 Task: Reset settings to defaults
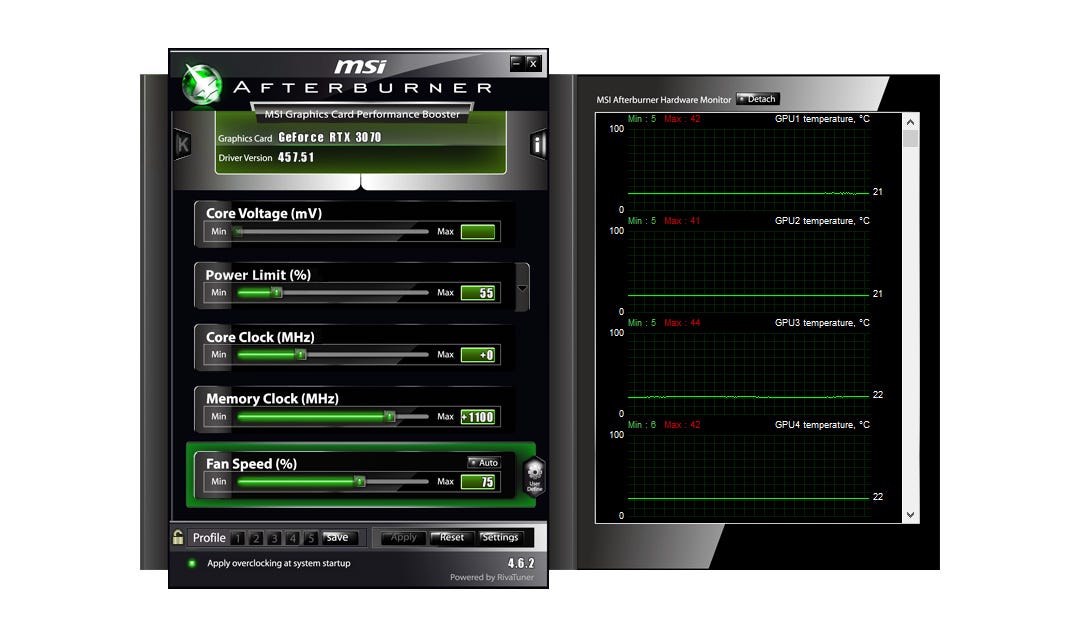pos(452,537)
